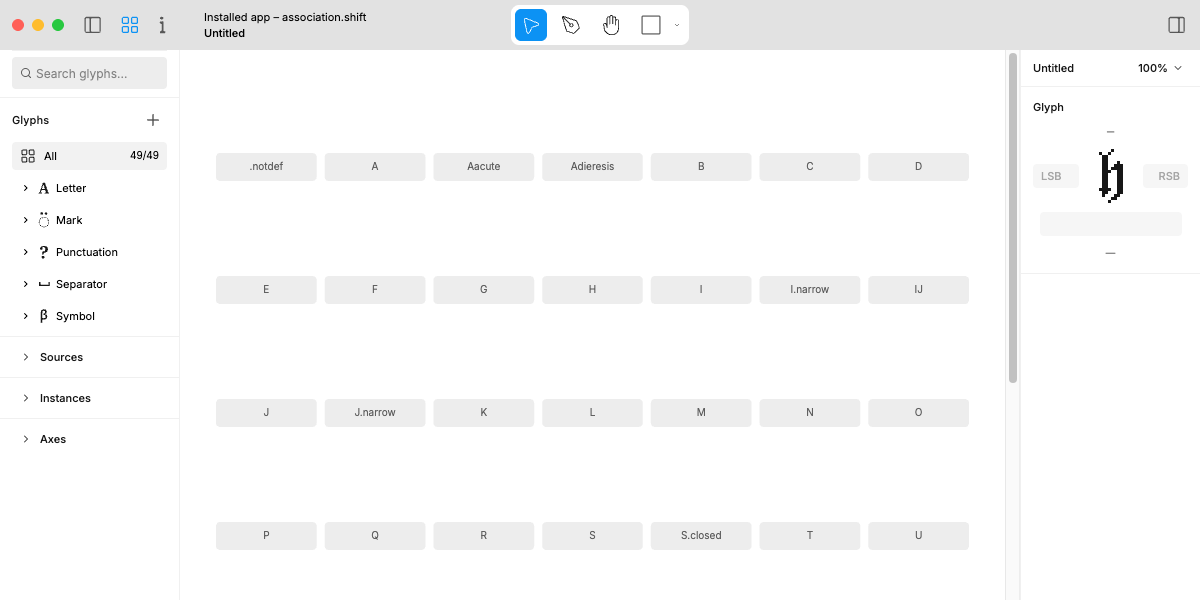Add a new glyph with plus icon
1200x600 pixels.
point(153,120)
